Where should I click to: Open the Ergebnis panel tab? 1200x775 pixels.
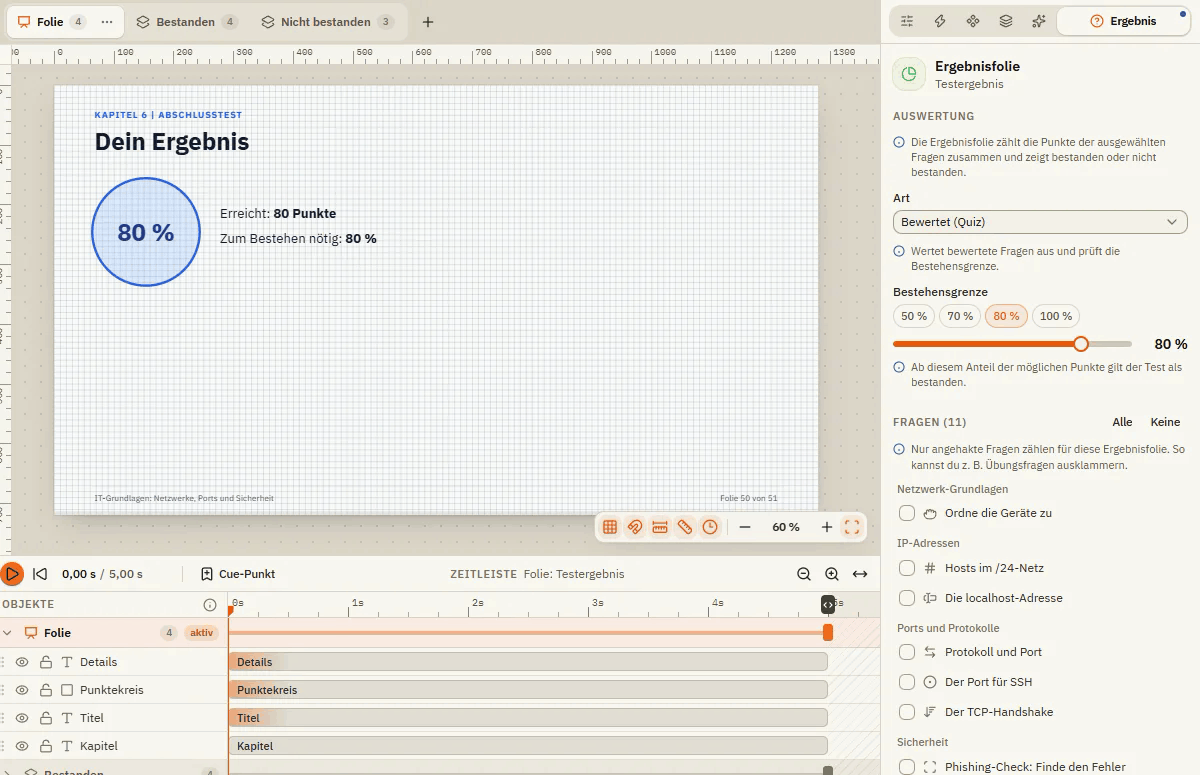pyautogui.click(x=1123, y=21)
